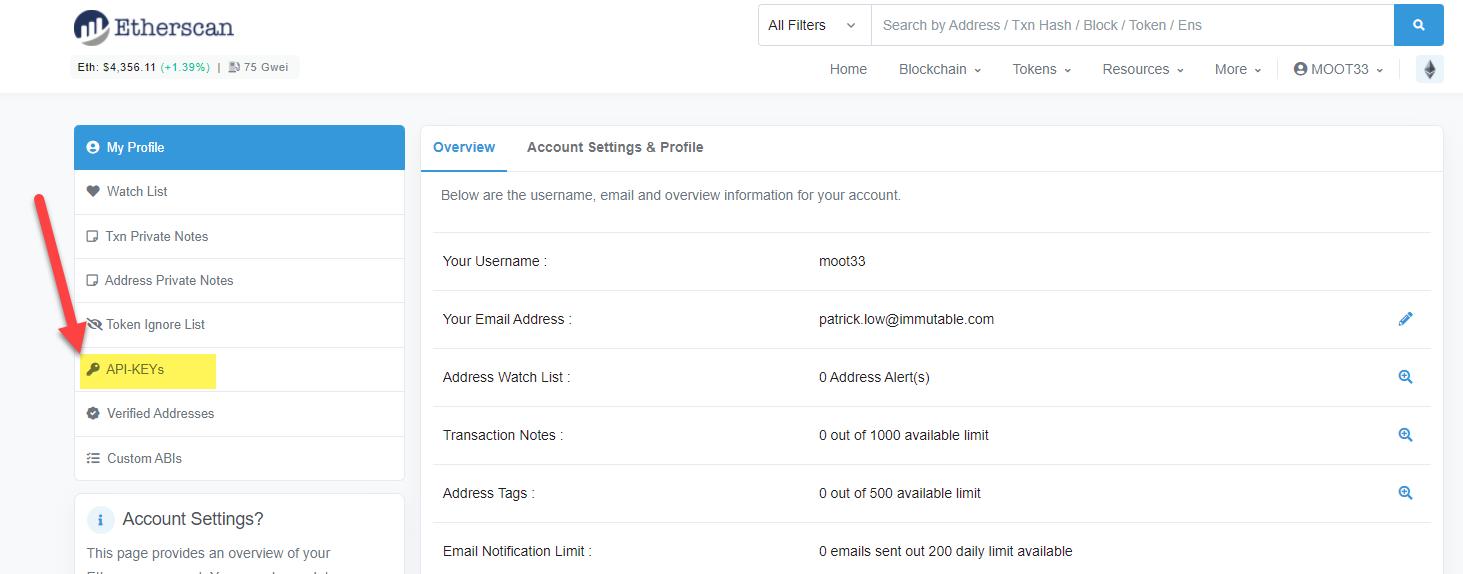Open Watch List from the sidebar
The width and height of the screenshot is (1463, 574).
point(239,192)
